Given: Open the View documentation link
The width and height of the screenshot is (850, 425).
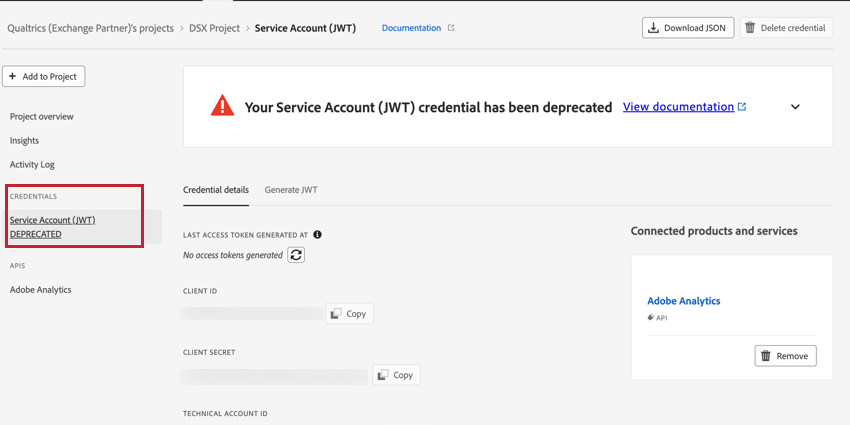Looking at the screenshot, I should pyautogui.click(x=678, y=107).
